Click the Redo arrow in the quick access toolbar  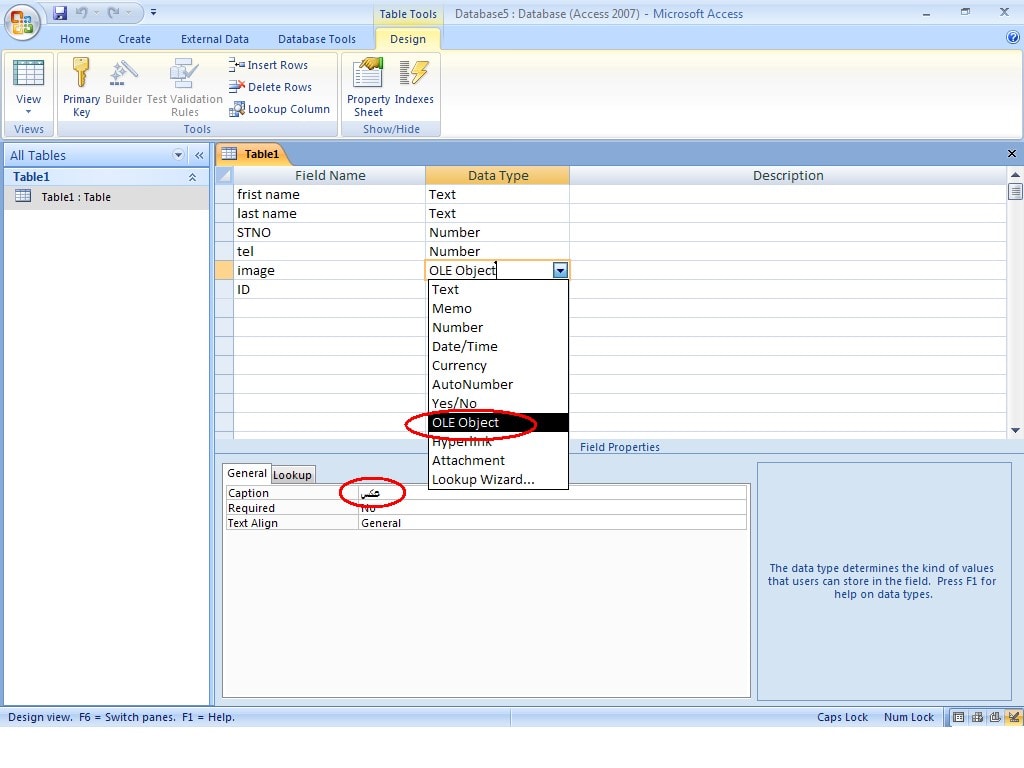click(114, 12)
